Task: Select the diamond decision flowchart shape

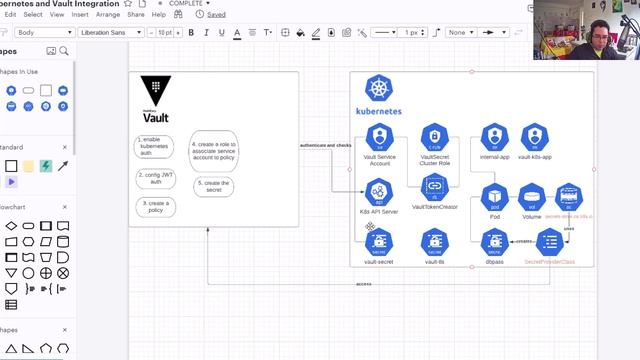Action: pyautogui.click(x=11, y=226)
